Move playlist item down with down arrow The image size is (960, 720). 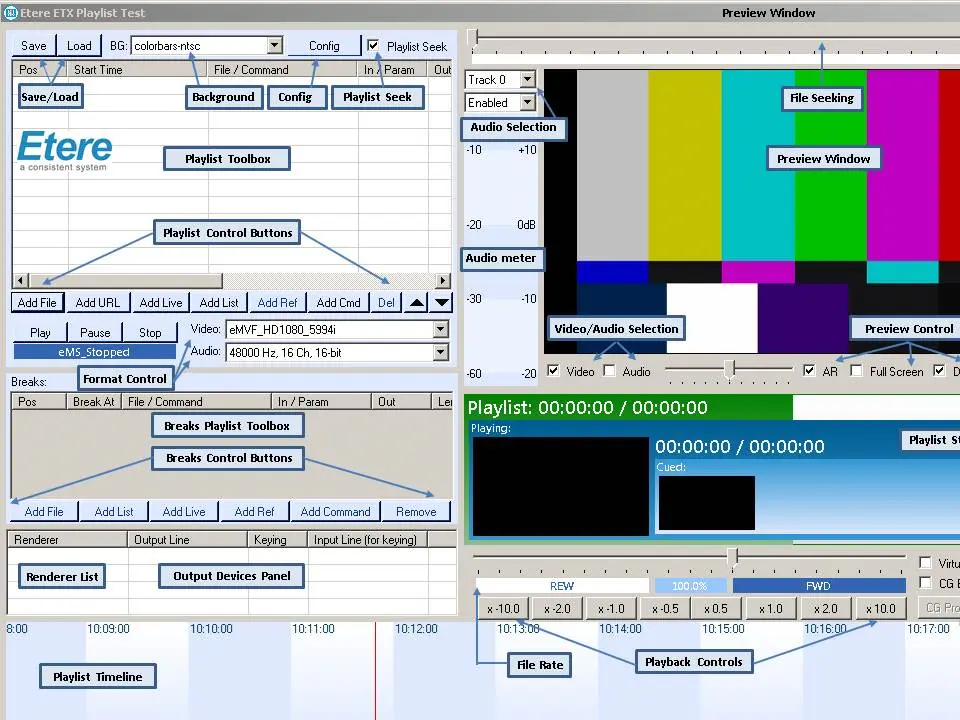tap(442, 303)
